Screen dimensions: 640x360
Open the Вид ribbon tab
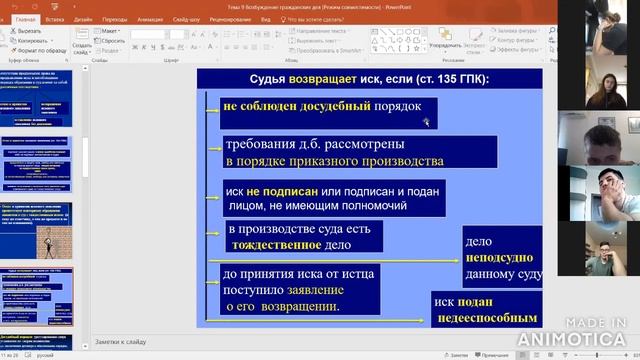(265, 20)
